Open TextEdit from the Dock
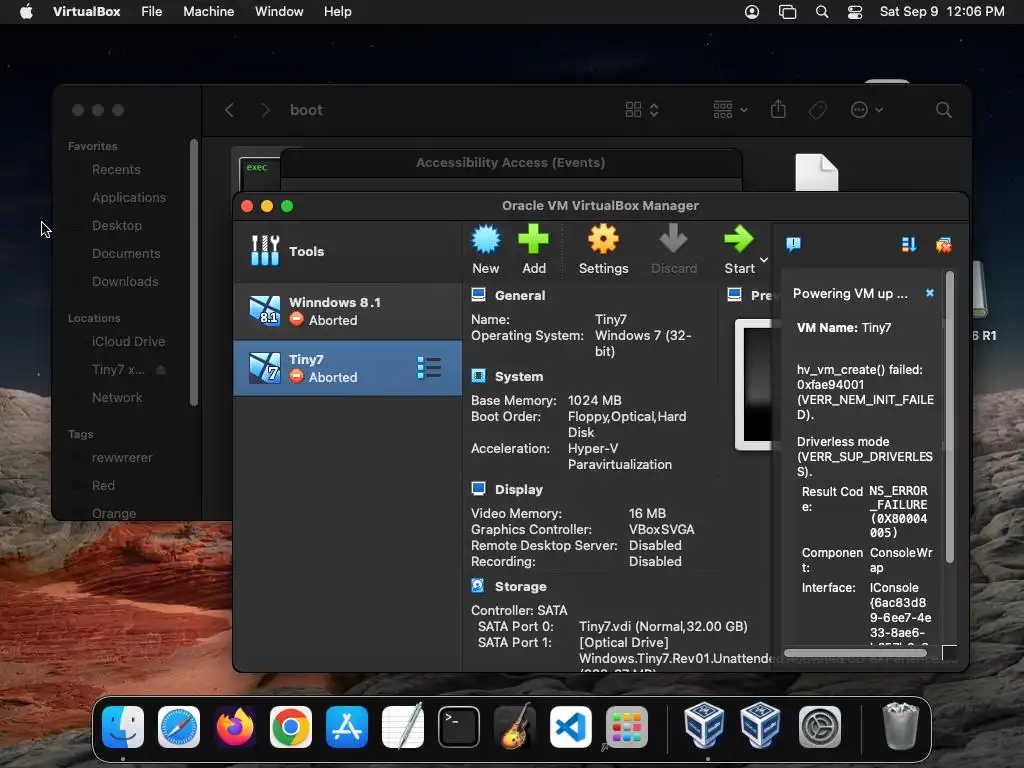 [403, 727]
